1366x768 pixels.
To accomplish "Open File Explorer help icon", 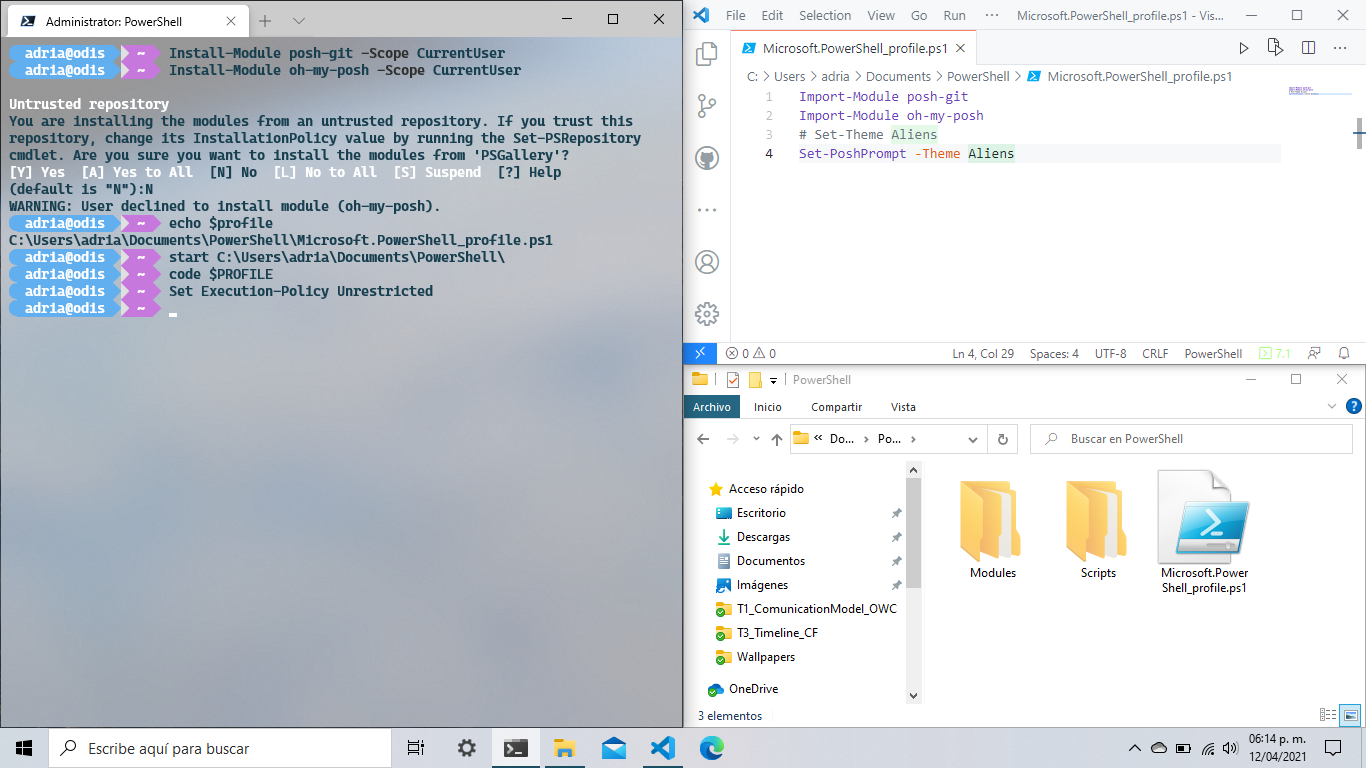I will pos(1354,406).
